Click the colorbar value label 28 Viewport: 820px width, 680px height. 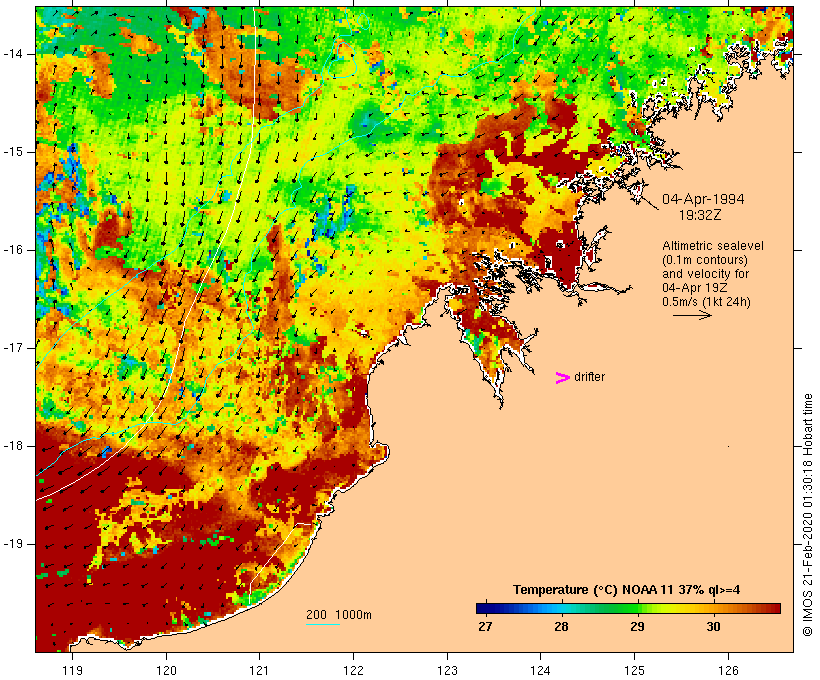pos(561,626)
